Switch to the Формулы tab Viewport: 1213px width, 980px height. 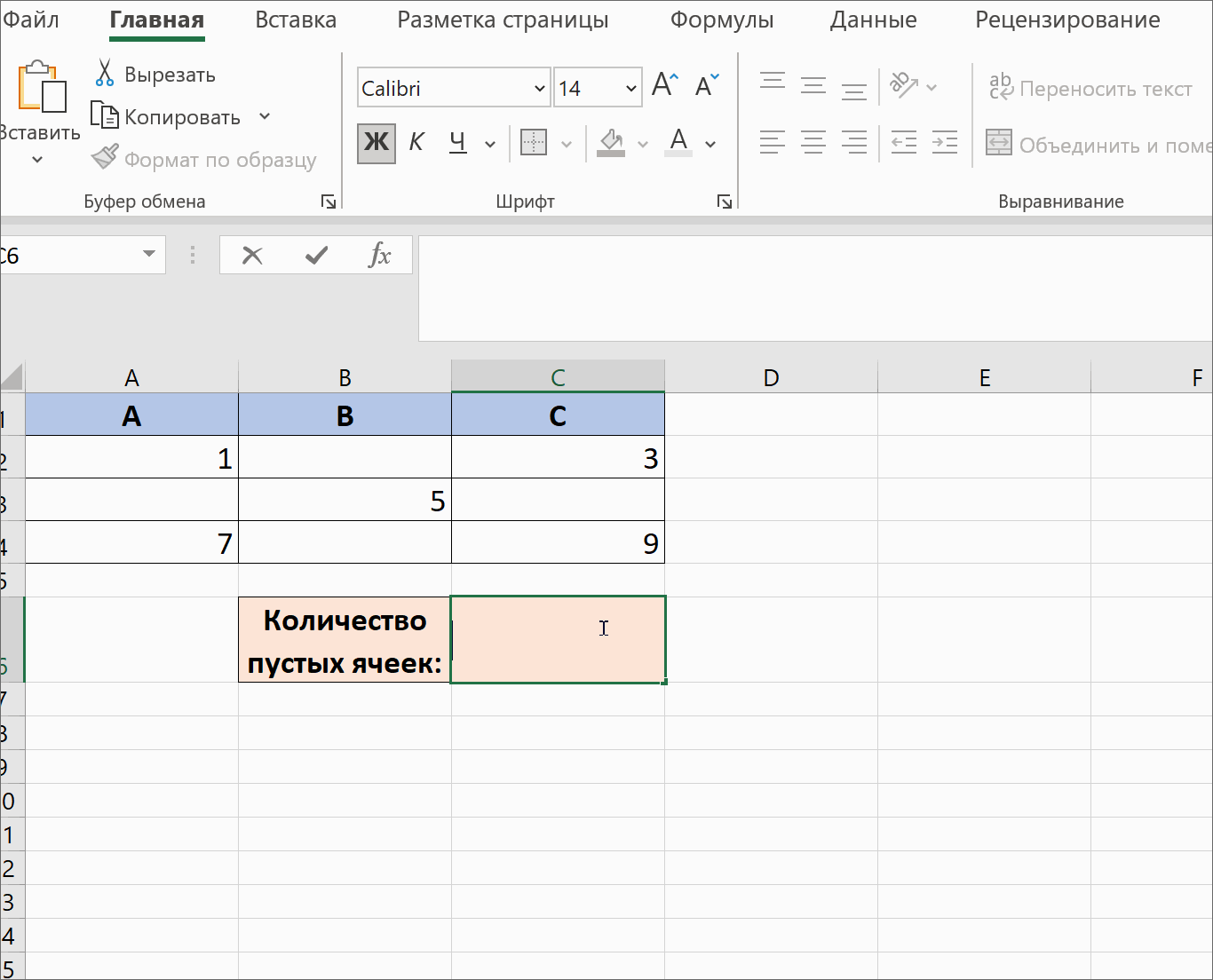(722, 20)
